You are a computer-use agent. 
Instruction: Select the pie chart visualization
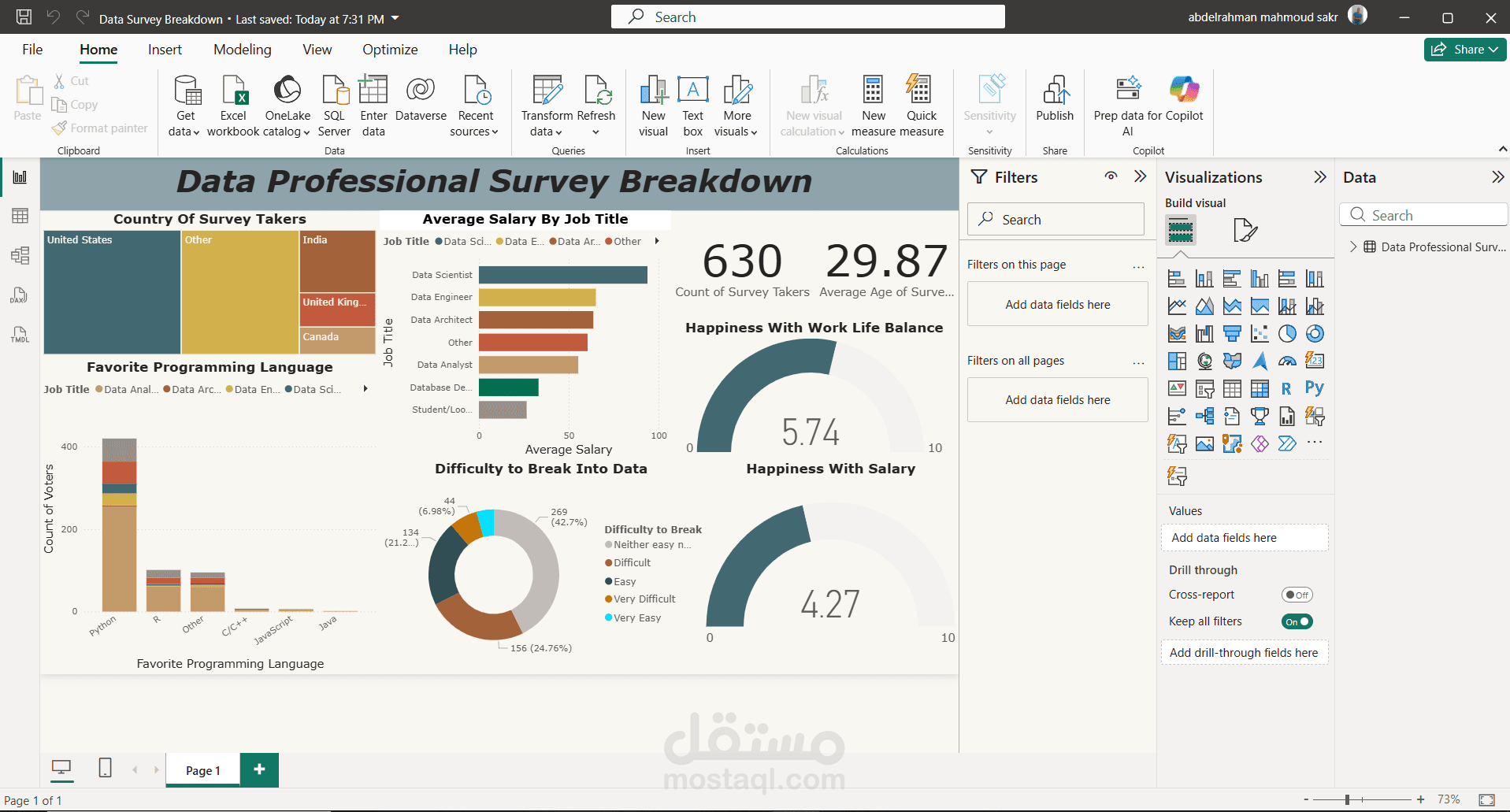(1287, 334)
